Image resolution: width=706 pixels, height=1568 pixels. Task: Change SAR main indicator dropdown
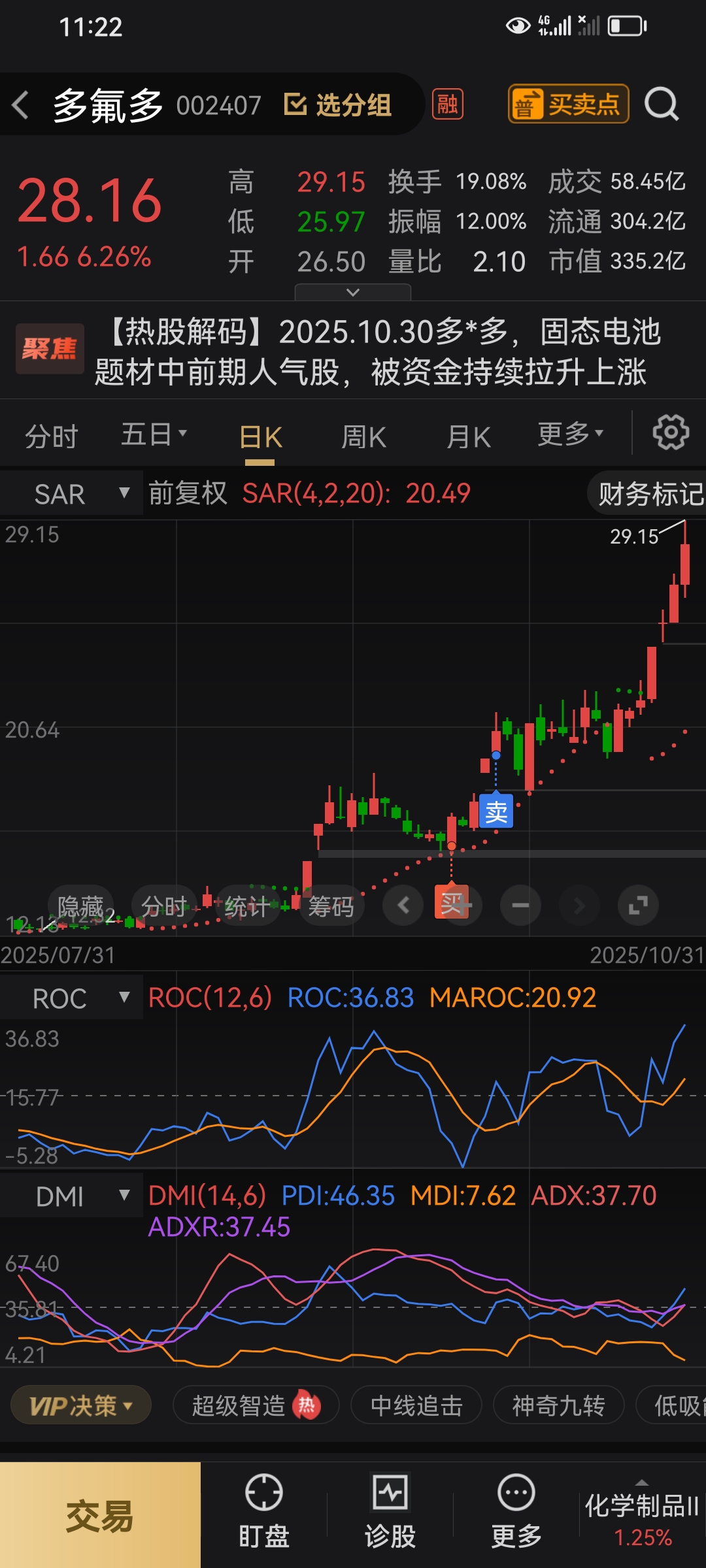pyautogui.click(x=72, y=493)
